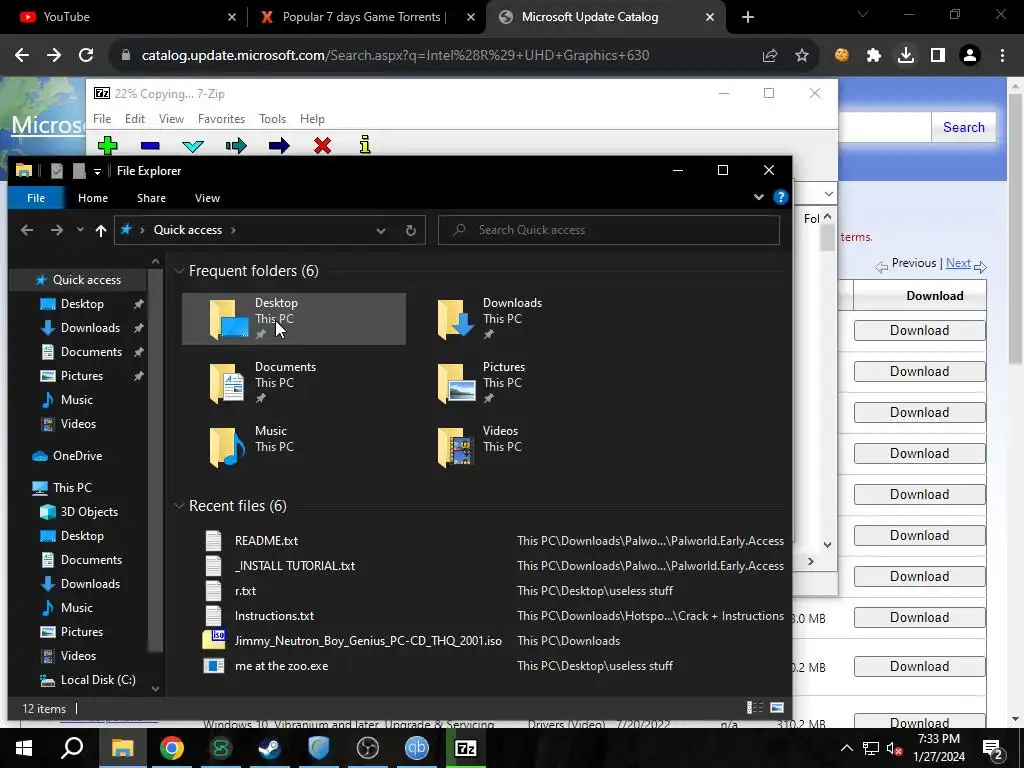Screen dimensions: 1024x768
Task: Open qBittorrent from the taskbar
Action: (x=417, y=748)
